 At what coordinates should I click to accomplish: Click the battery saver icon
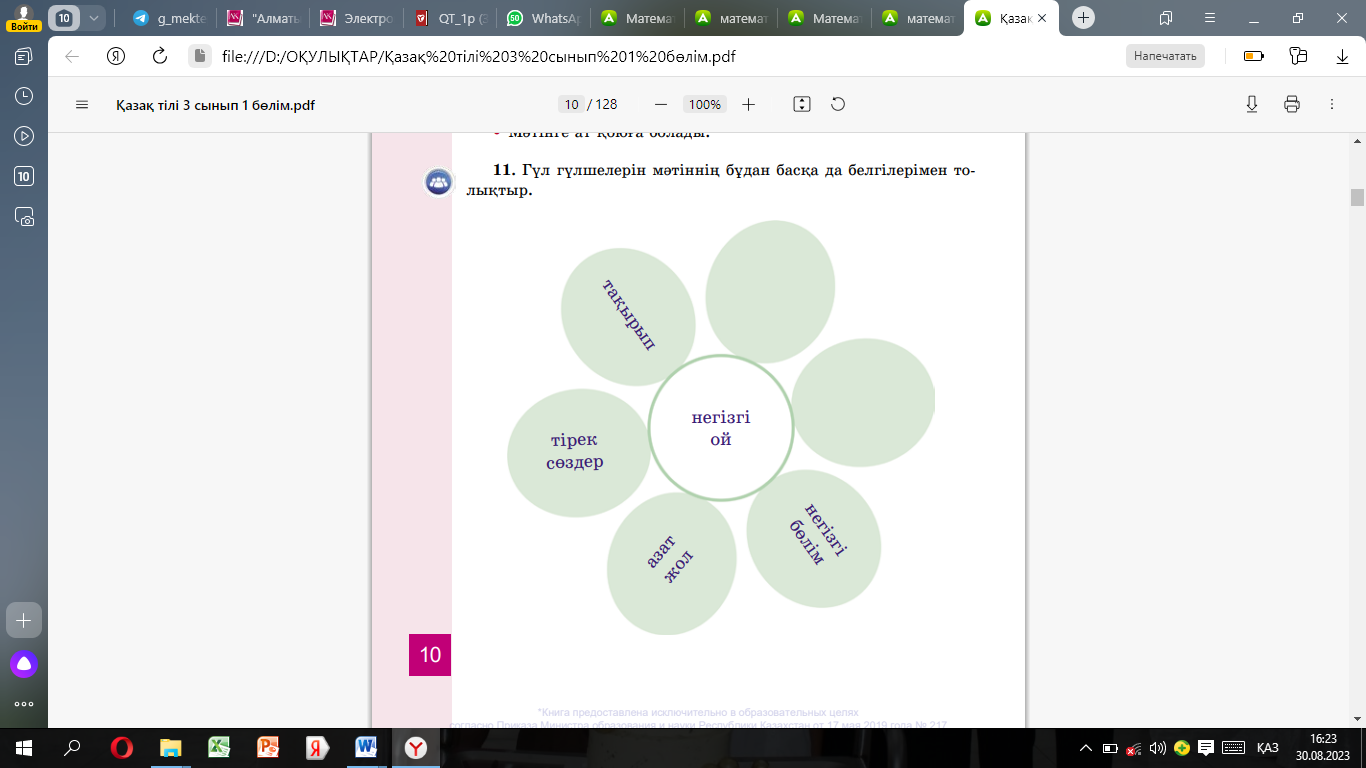coord(1253,56)
